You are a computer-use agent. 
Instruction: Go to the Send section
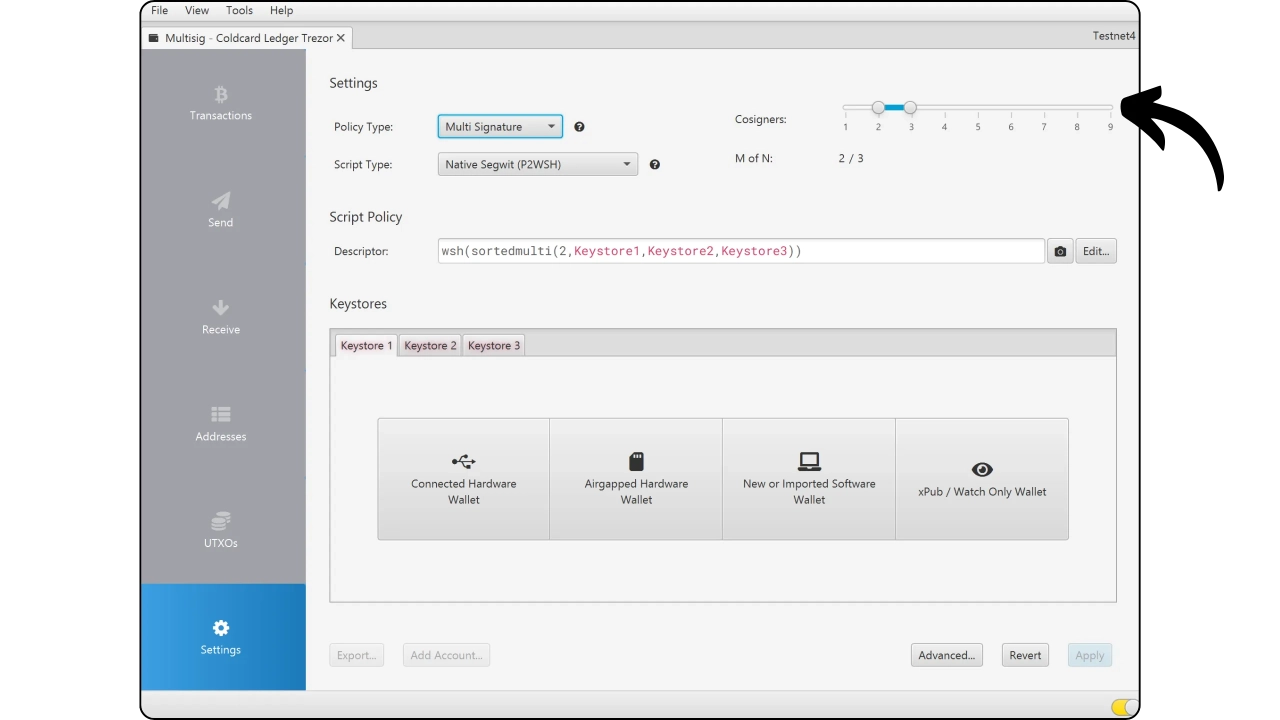pos(221,211)
